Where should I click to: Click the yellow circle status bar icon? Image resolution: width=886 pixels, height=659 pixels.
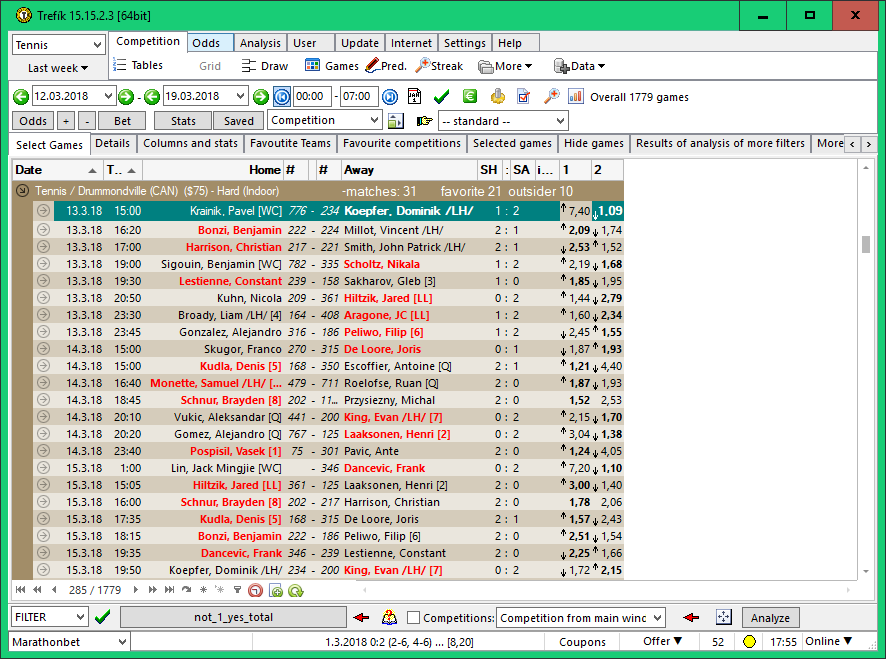point(749,642)
